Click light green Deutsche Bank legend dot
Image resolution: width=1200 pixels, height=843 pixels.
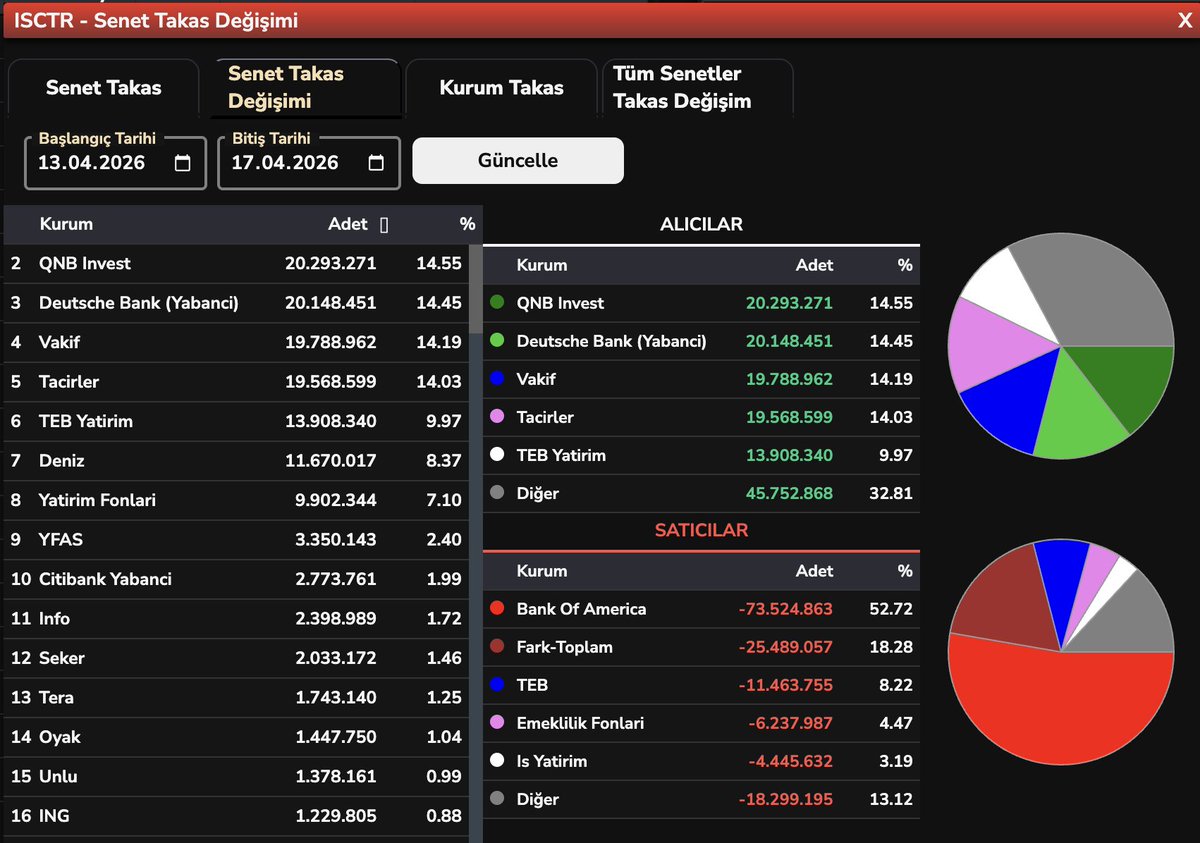point(497,340)
